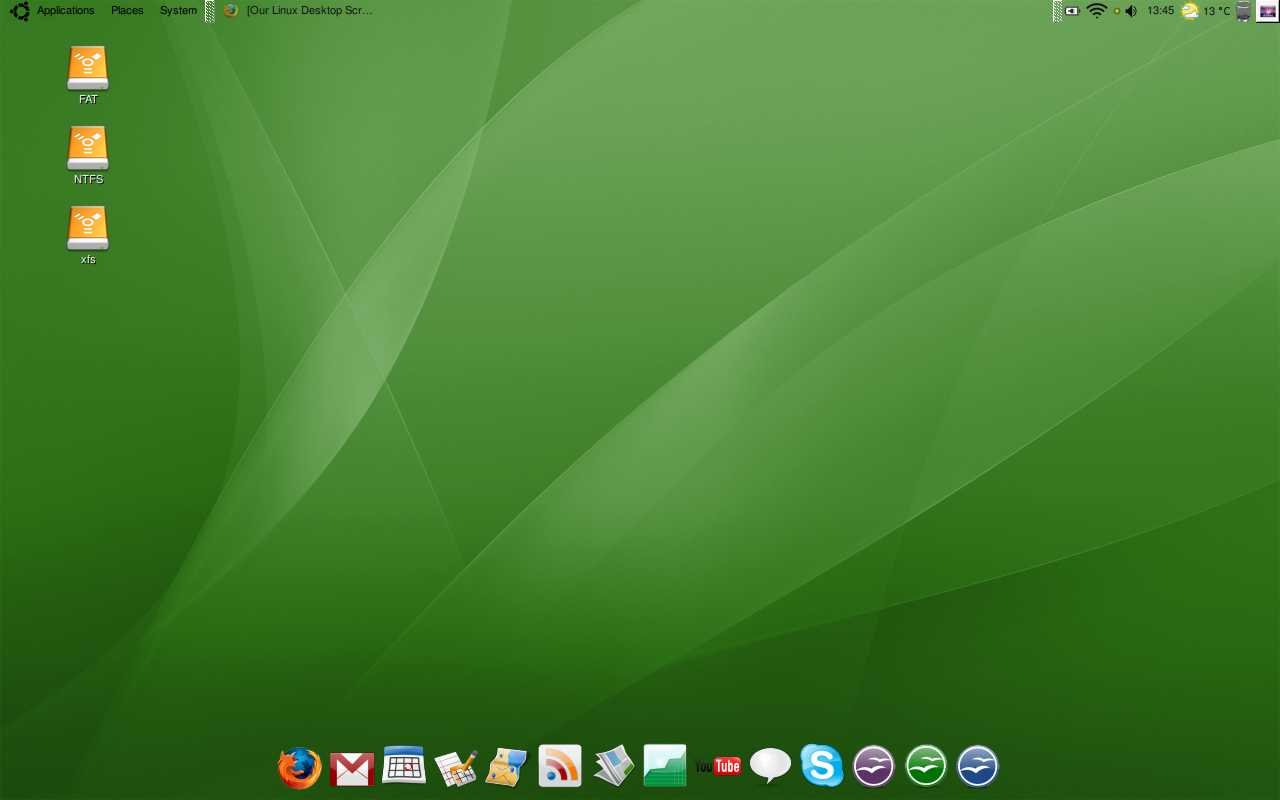Open the blue OpenOffice dock icon
Viewport: 1280px width, 800px height.
point(978,767)
